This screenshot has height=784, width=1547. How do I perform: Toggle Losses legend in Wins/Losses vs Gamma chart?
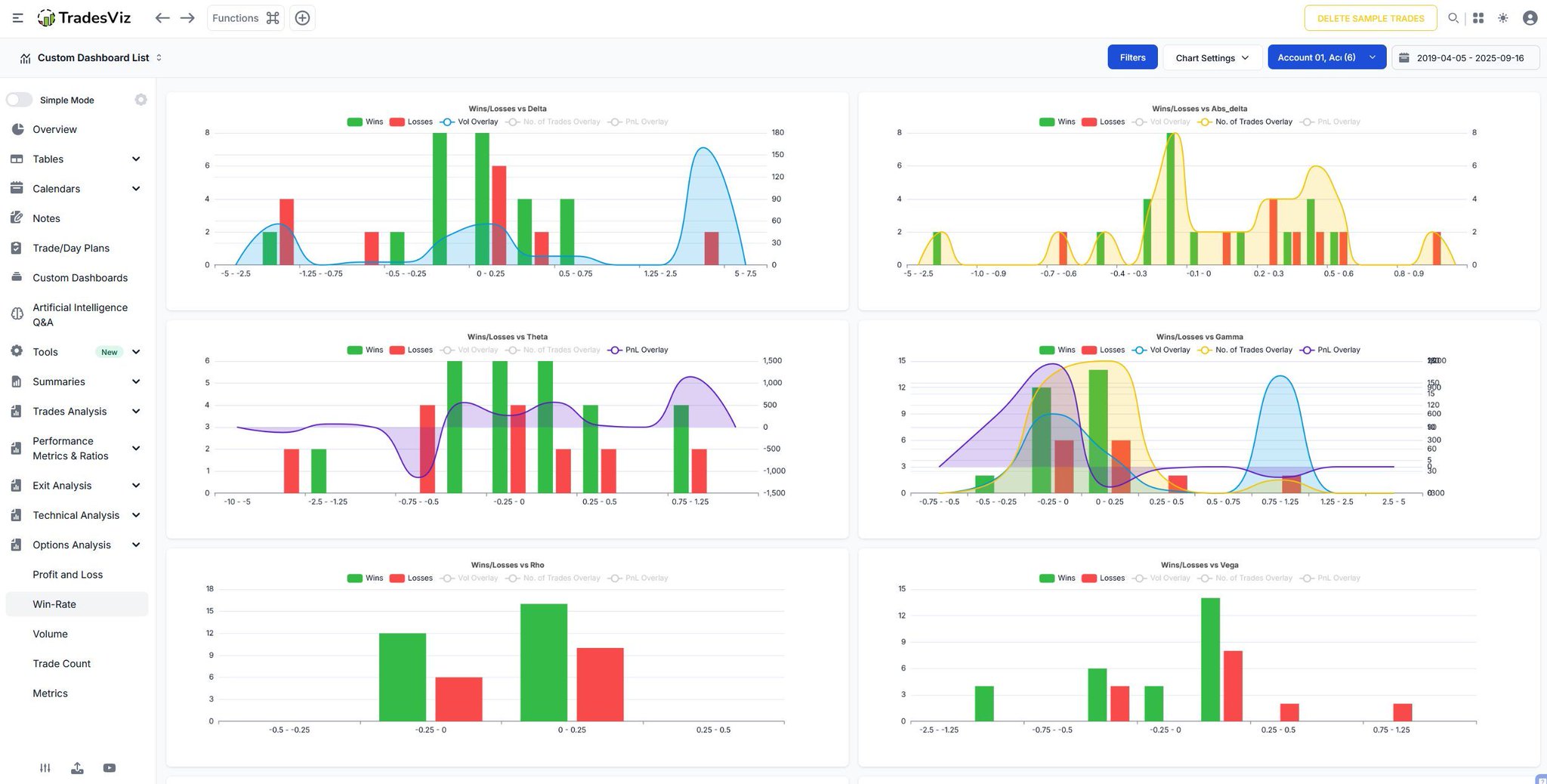(1103, 350)
